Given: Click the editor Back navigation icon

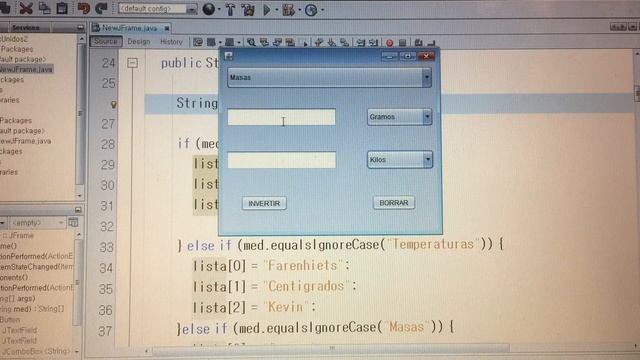Looking at the screenshot, I should click(x=211, y=42).
